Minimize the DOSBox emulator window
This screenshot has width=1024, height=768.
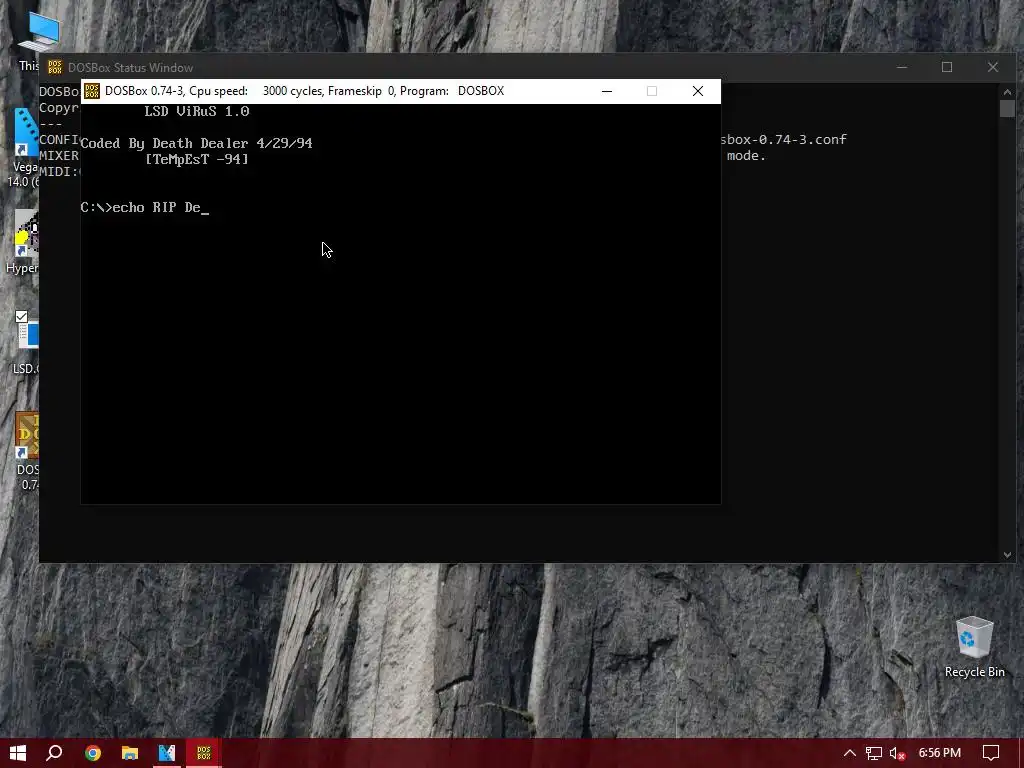pyautogui.click(x=607, y=91)
